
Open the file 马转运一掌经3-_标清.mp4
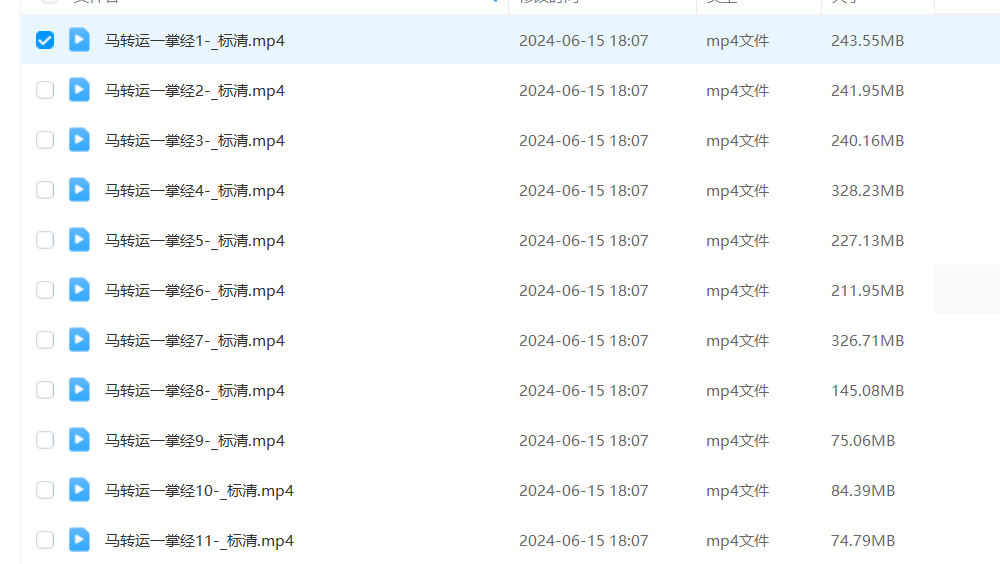(x=195, y=140)
